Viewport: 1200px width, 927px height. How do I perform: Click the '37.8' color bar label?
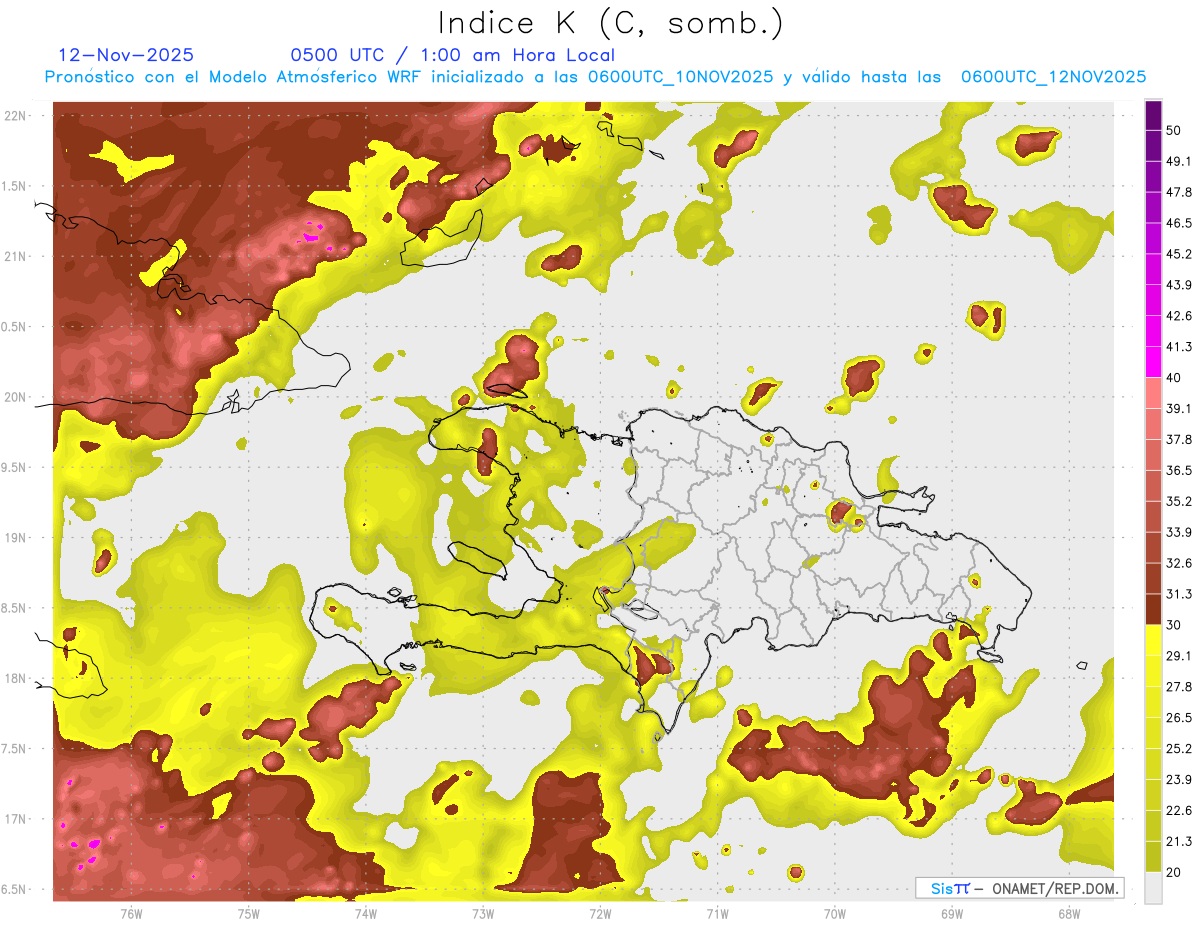(1178, 439)
